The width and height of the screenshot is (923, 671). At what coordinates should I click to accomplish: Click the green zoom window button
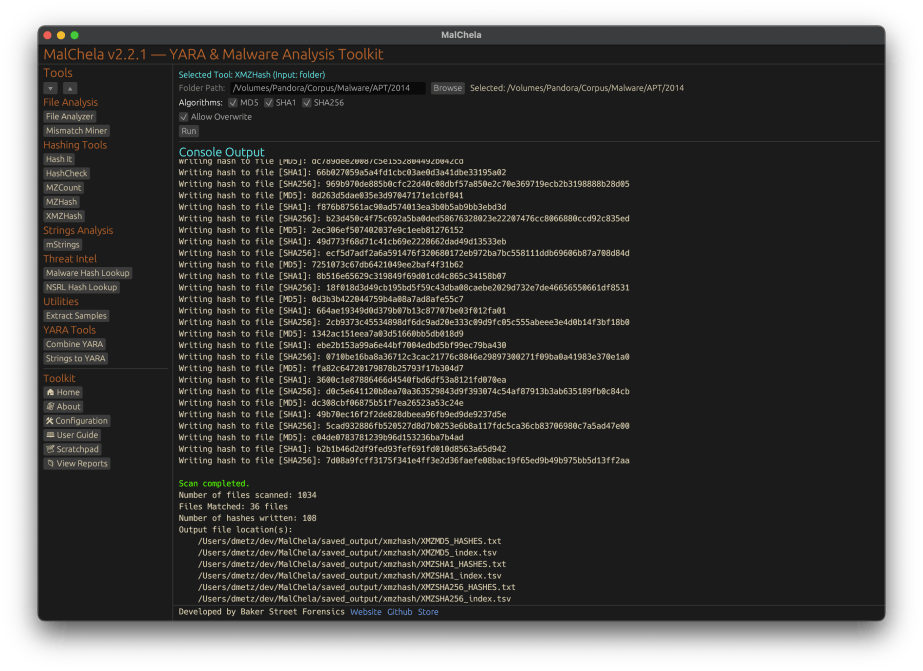coord(75,35)
